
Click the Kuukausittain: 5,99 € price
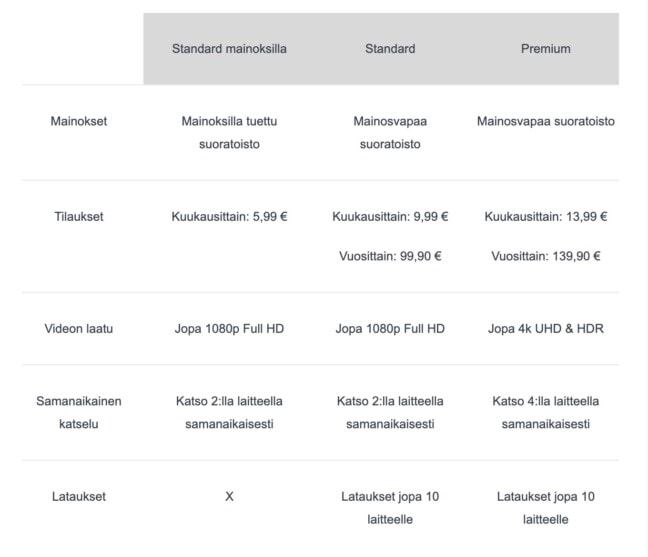pyautogui.click(x=229, y=217)
